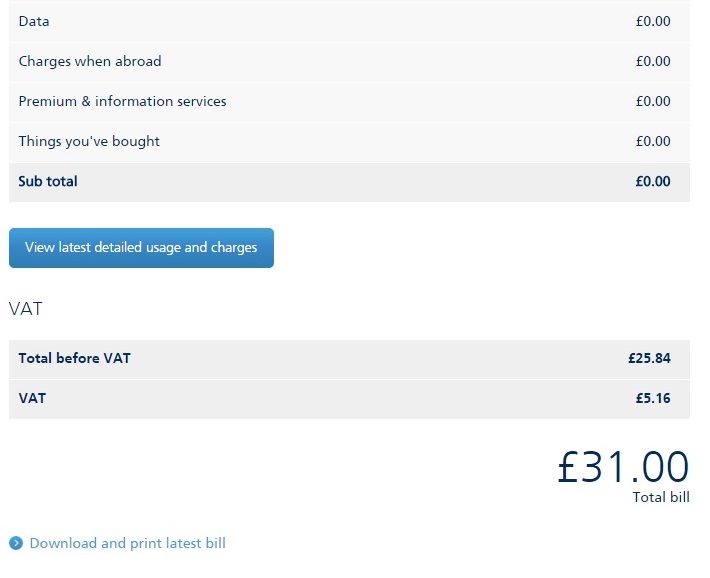Click the Things you've bought amount

[652, 141]
